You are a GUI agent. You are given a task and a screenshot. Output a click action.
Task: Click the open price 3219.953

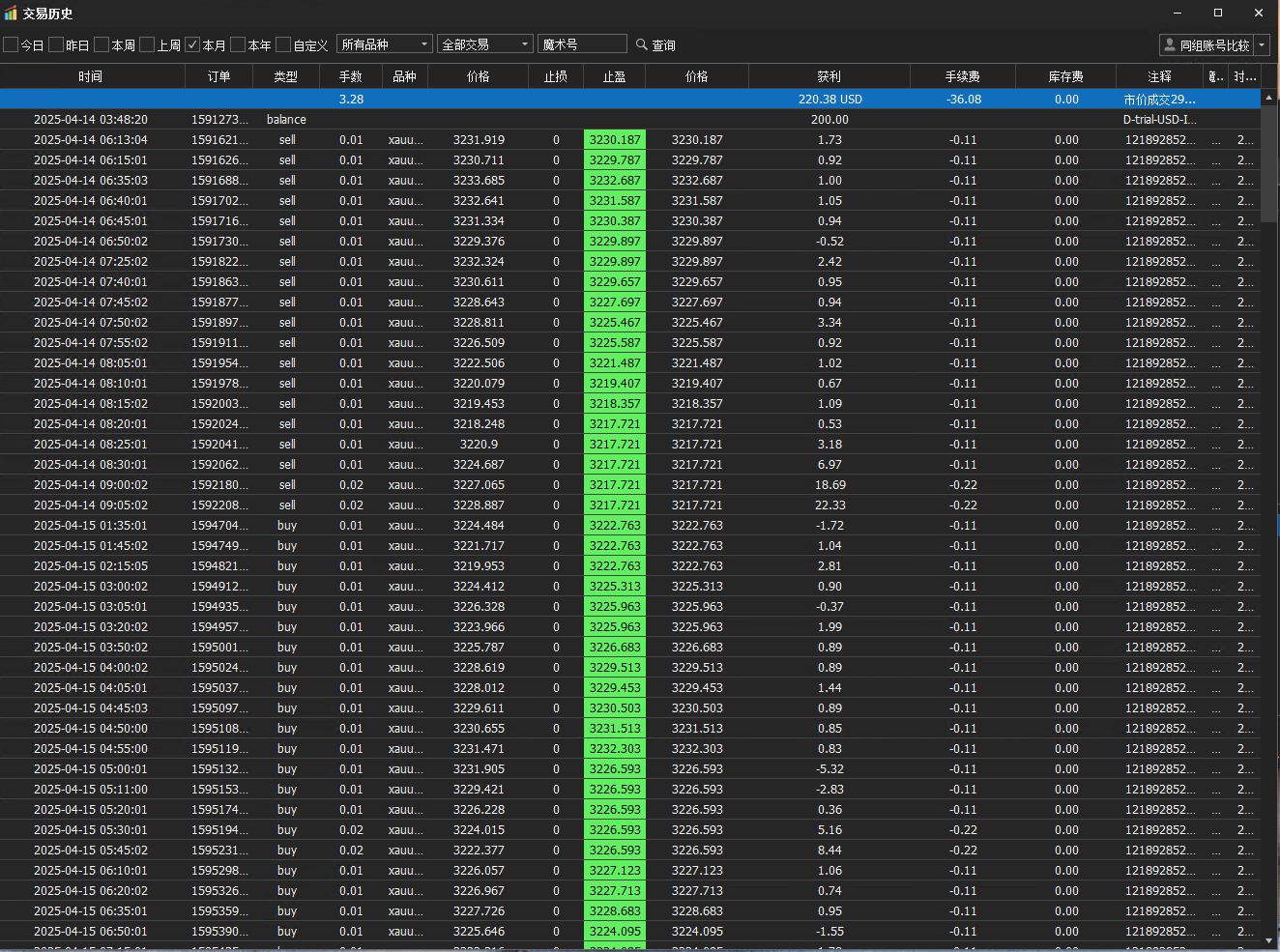point(479,566)
